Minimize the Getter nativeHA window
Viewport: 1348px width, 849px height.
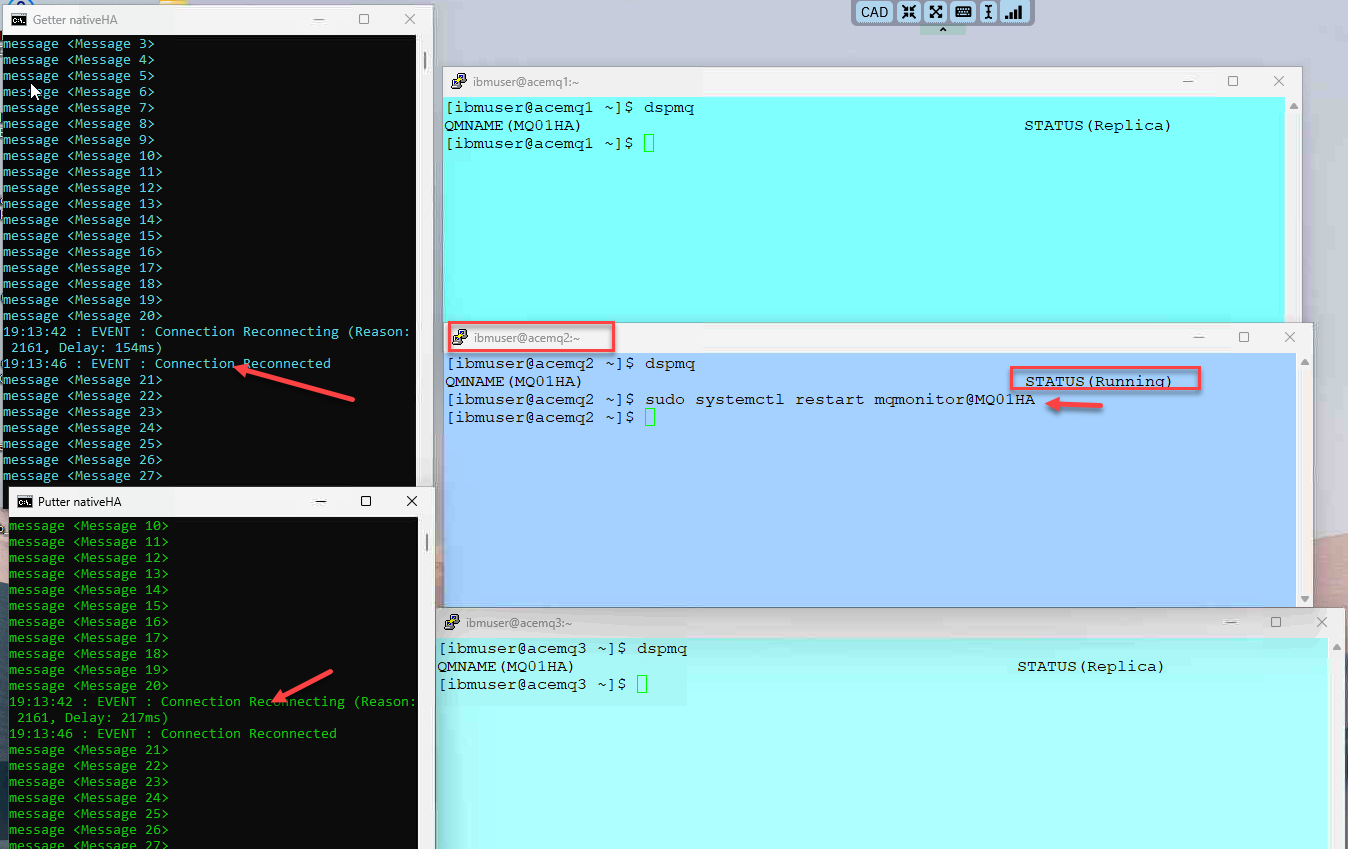(x=318, y=19)
